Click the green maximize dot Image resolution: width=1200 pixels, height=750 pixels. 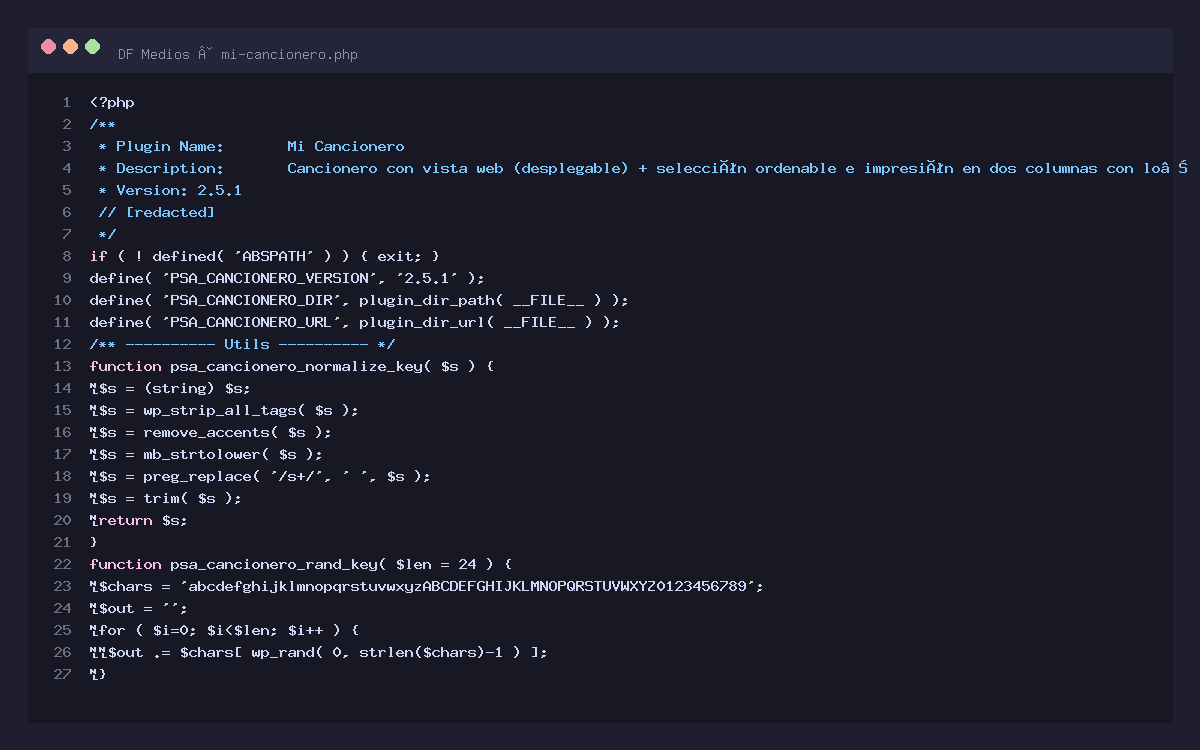93,46
